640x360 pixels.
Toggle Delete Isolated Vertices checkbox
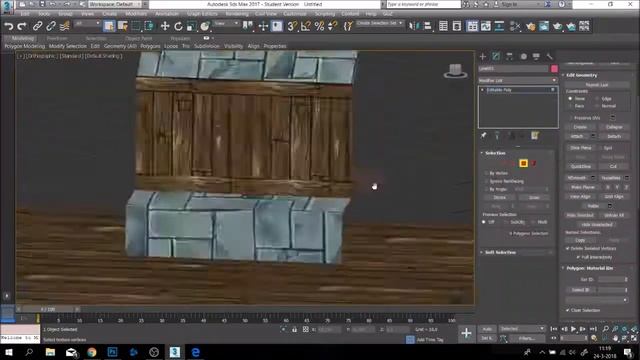pos(568,248)
